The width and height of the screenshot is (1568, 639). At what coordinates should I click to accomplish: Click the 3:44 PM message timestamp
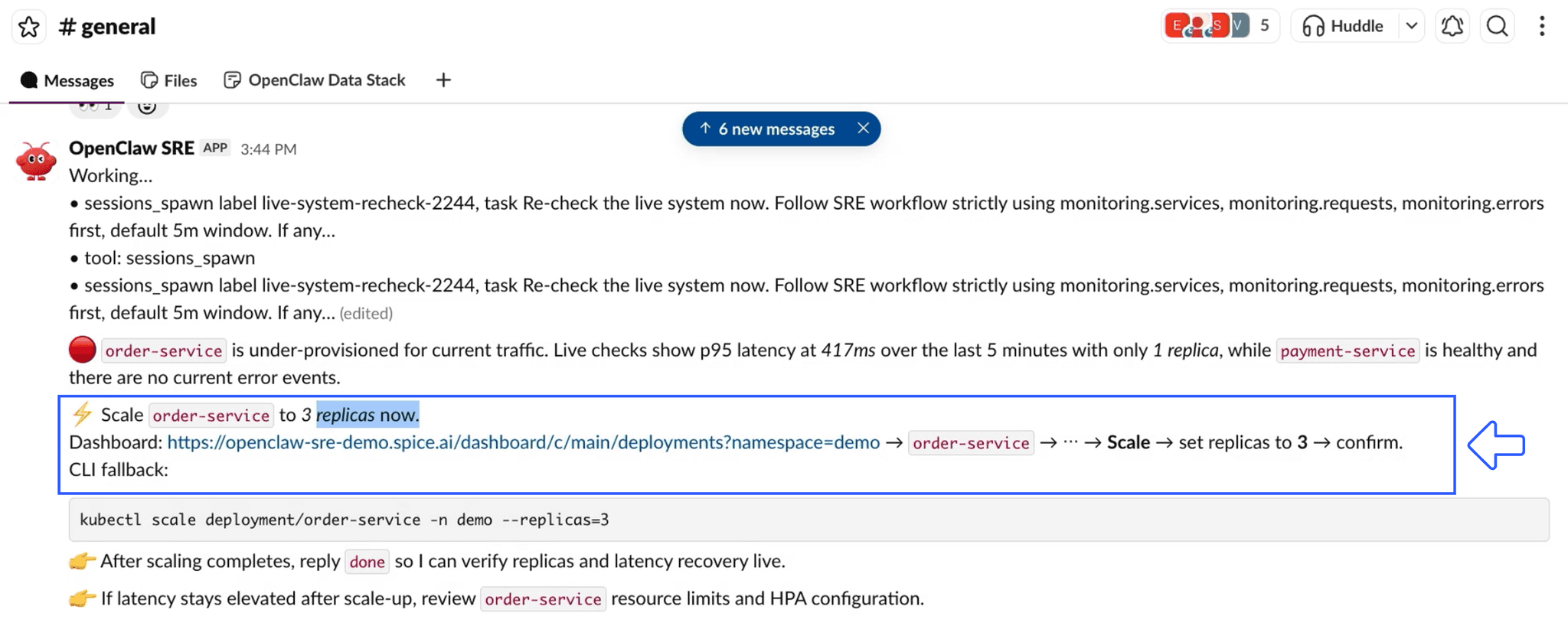click(269, 149)
